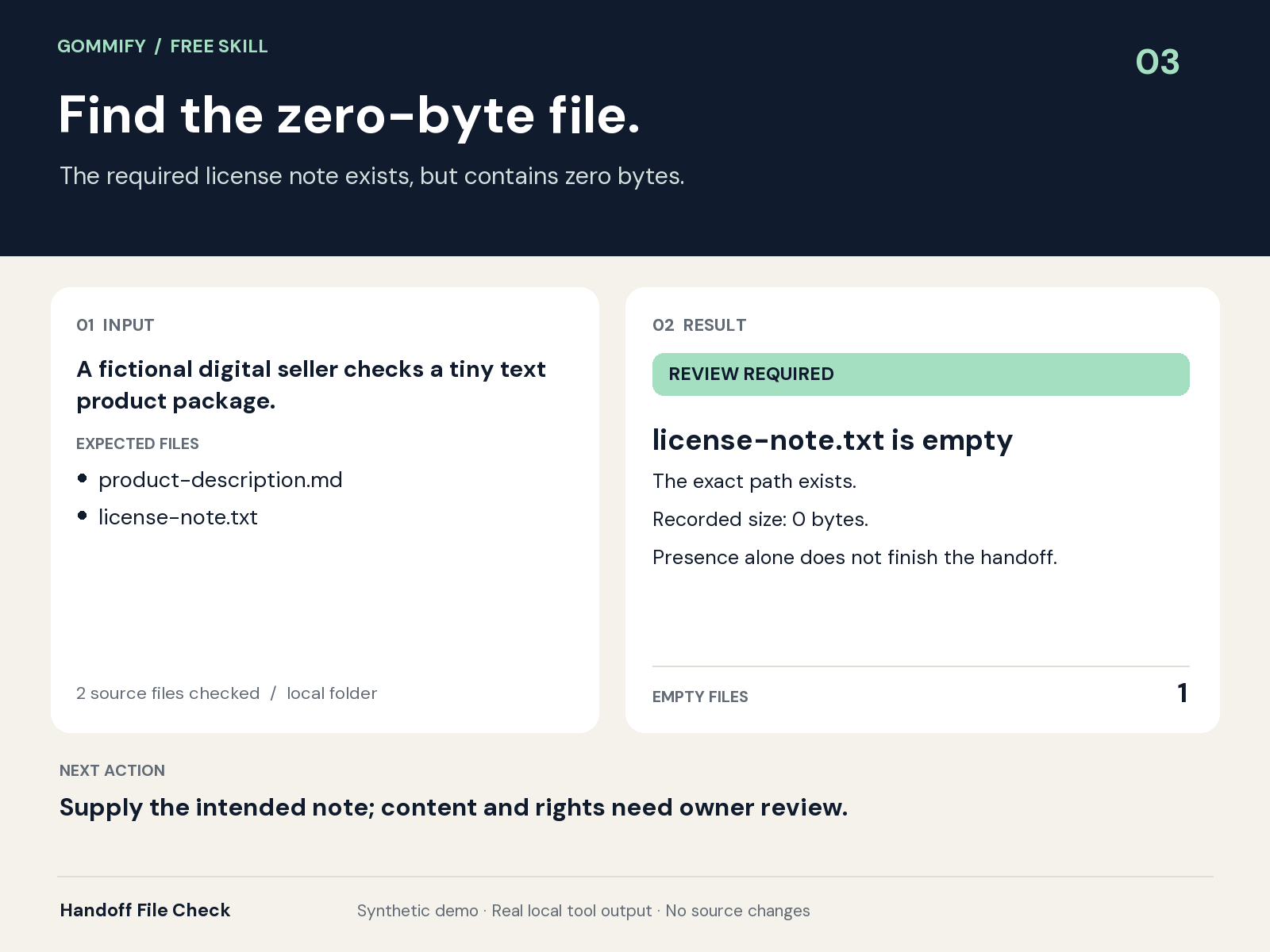This screenshot has width=1270, height=952.
Task: Click the fictional digital seller description
Action: [311, 385]
